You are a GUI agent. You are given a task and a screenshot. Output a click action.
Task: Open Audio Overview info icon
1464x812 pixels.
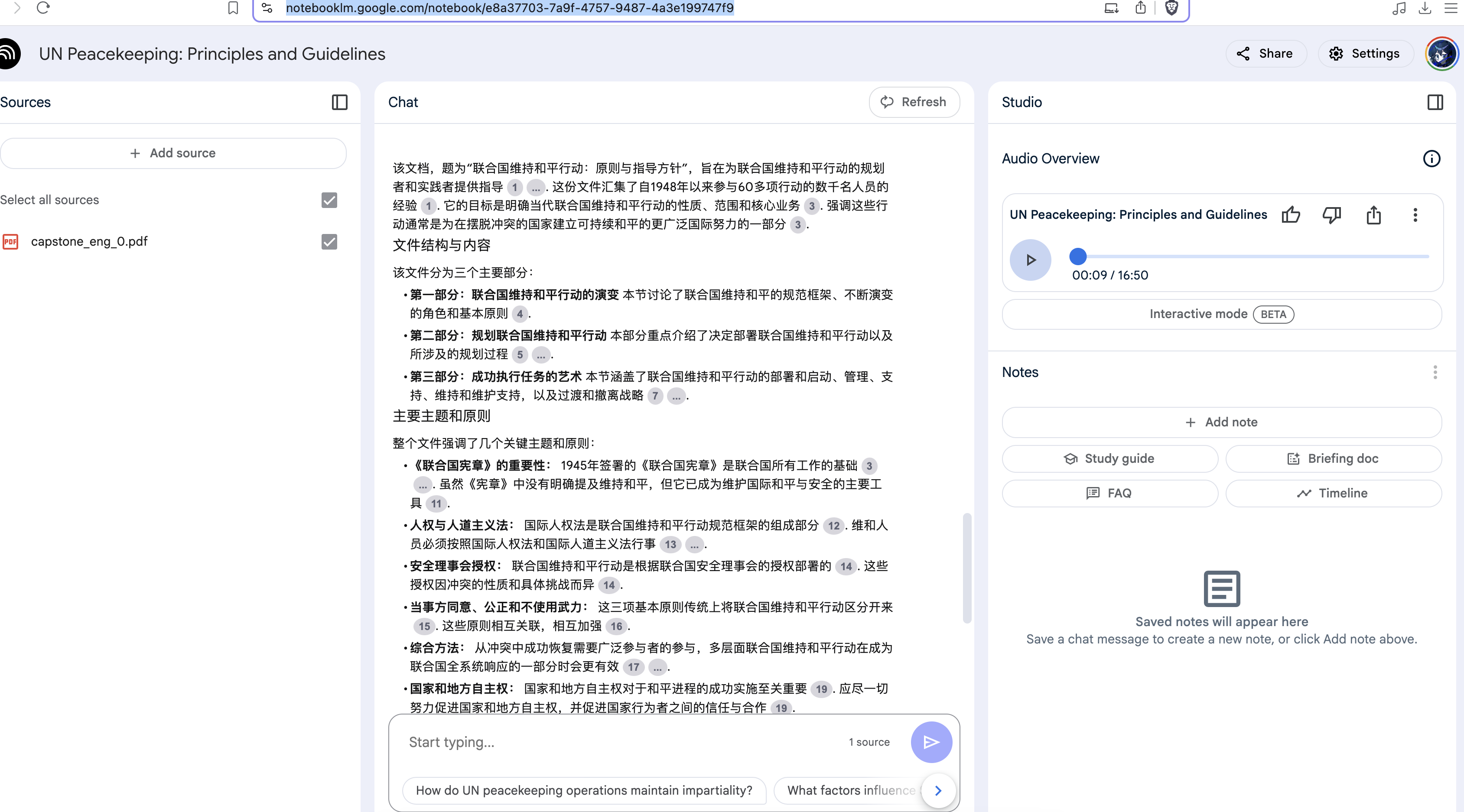pos(1431,159)
